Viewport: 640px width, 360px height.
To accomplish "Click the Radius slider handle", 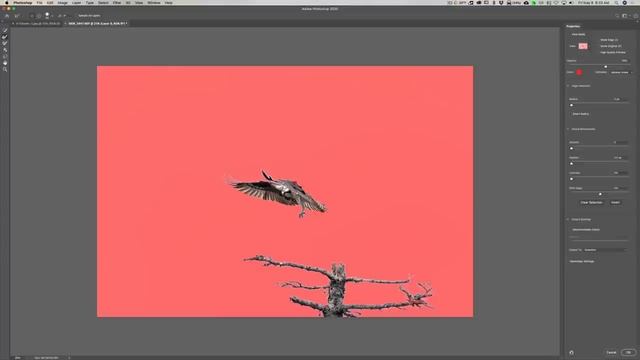I will 571,105.
